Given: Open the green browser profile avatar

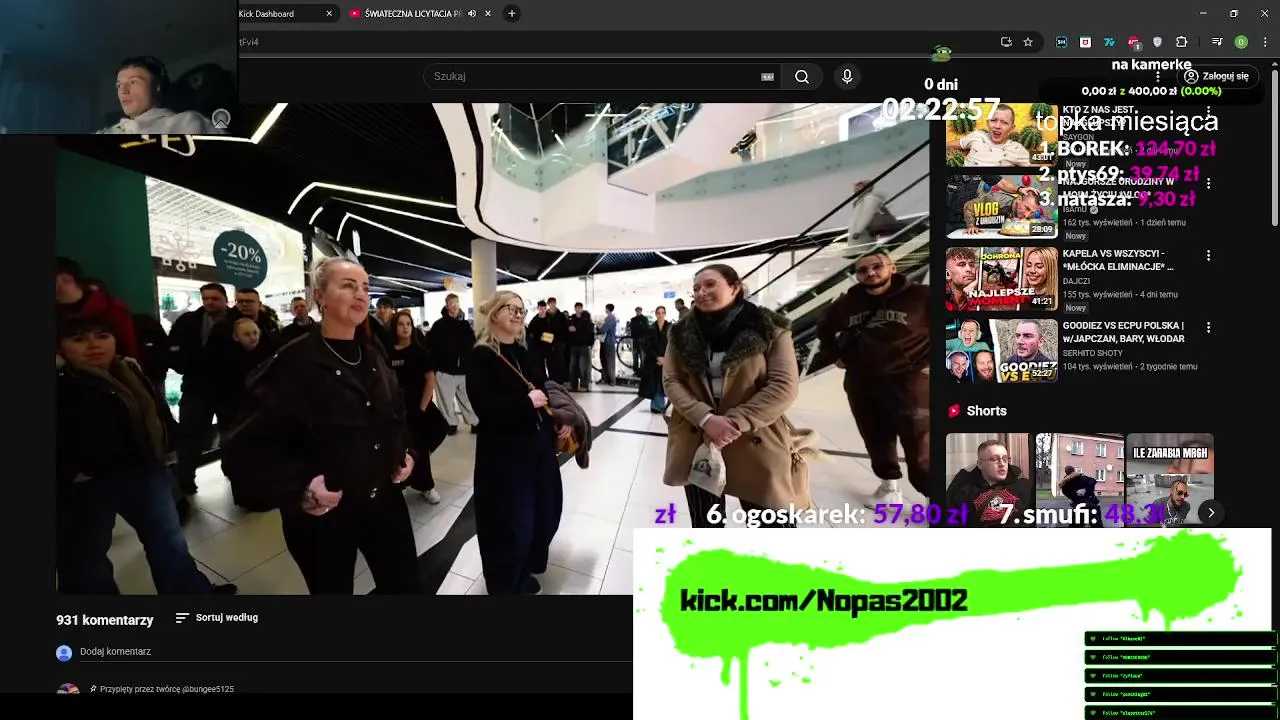Looking at the screenshot, I should coord(1241,42).
